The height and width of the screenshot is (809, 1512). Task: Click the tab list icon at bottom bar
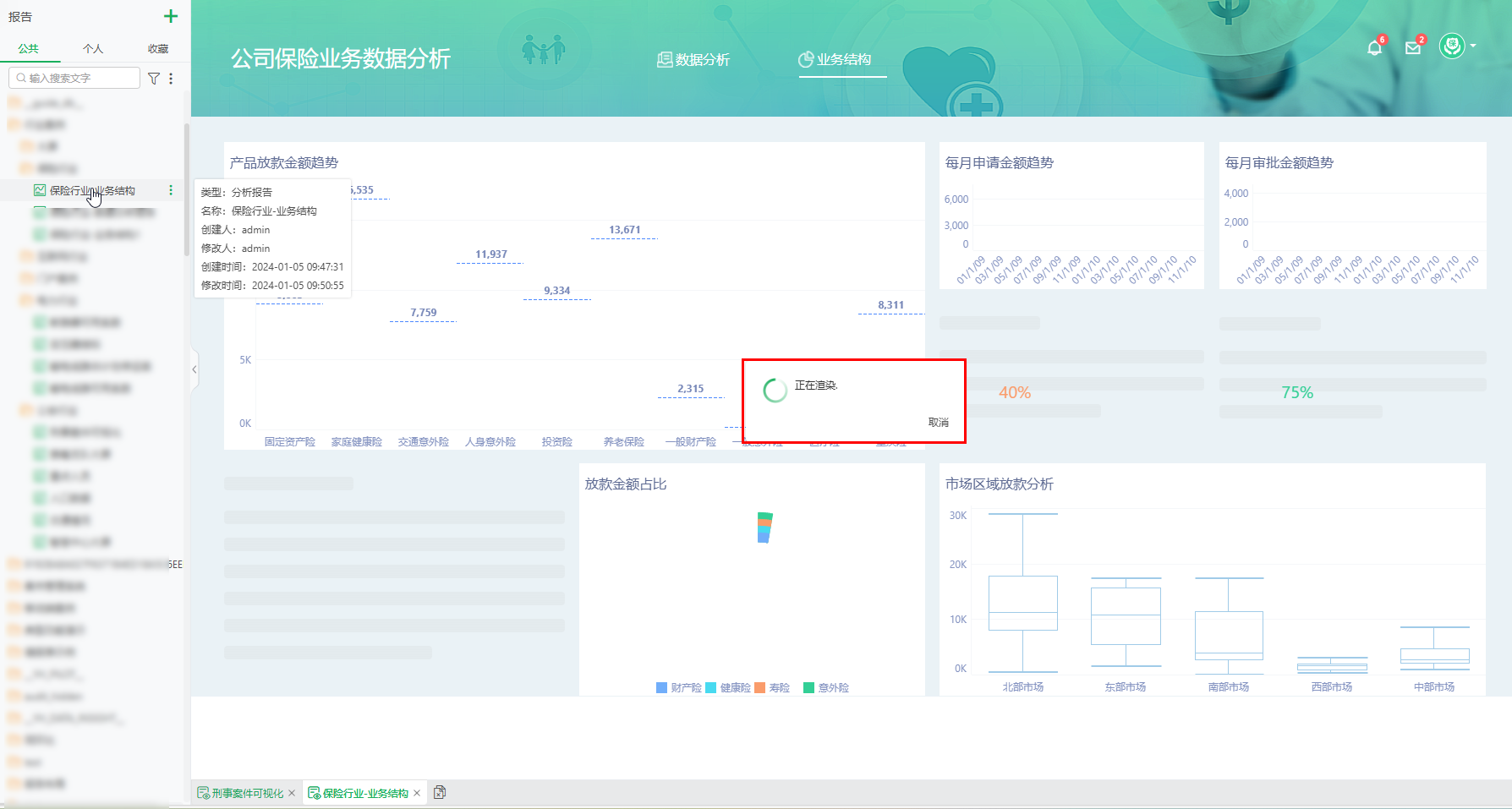440,792
